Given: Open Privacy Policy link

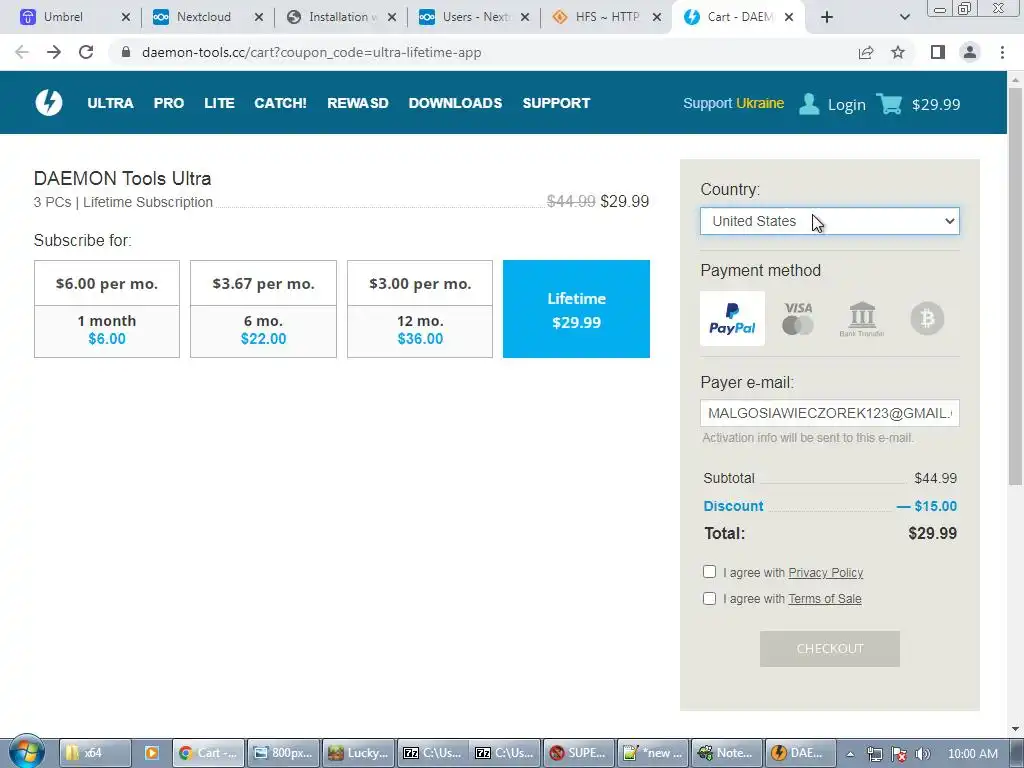Looking at the screenshot, I should [825, 573].
